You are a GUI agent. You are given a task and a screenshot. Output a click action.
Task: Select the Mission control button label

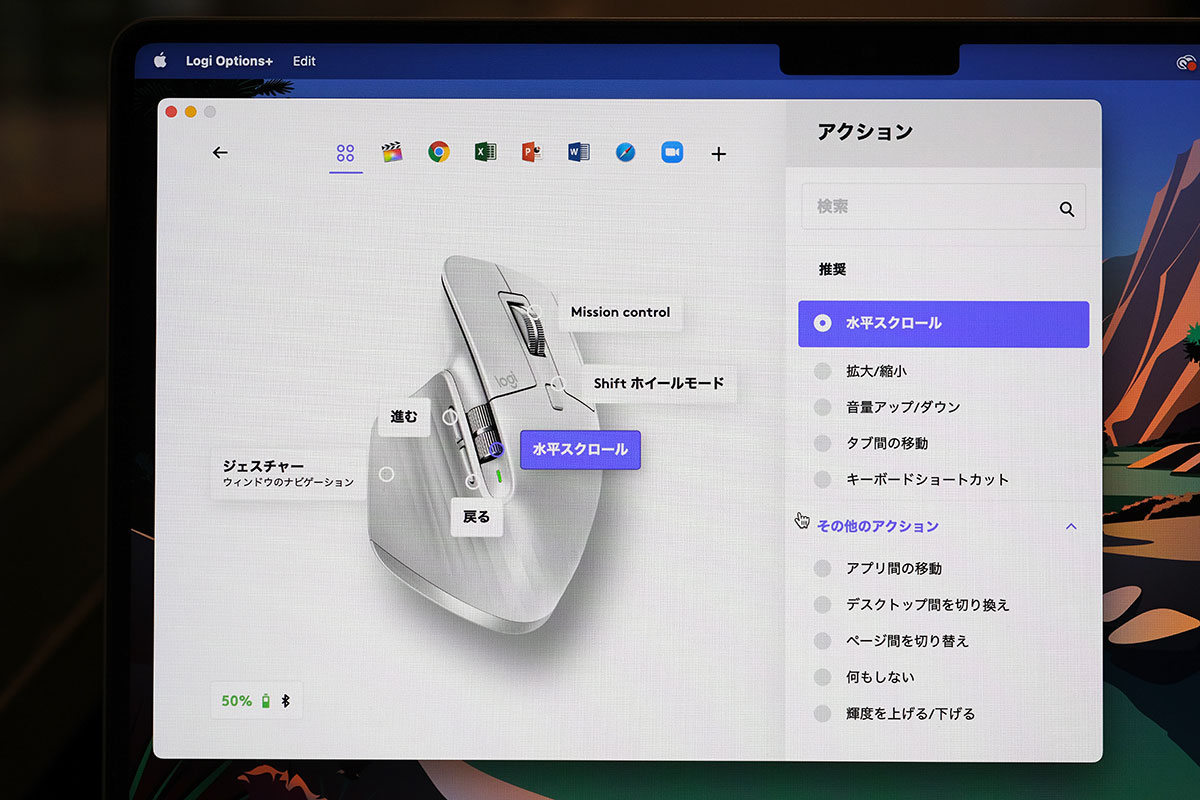(620, 312)
